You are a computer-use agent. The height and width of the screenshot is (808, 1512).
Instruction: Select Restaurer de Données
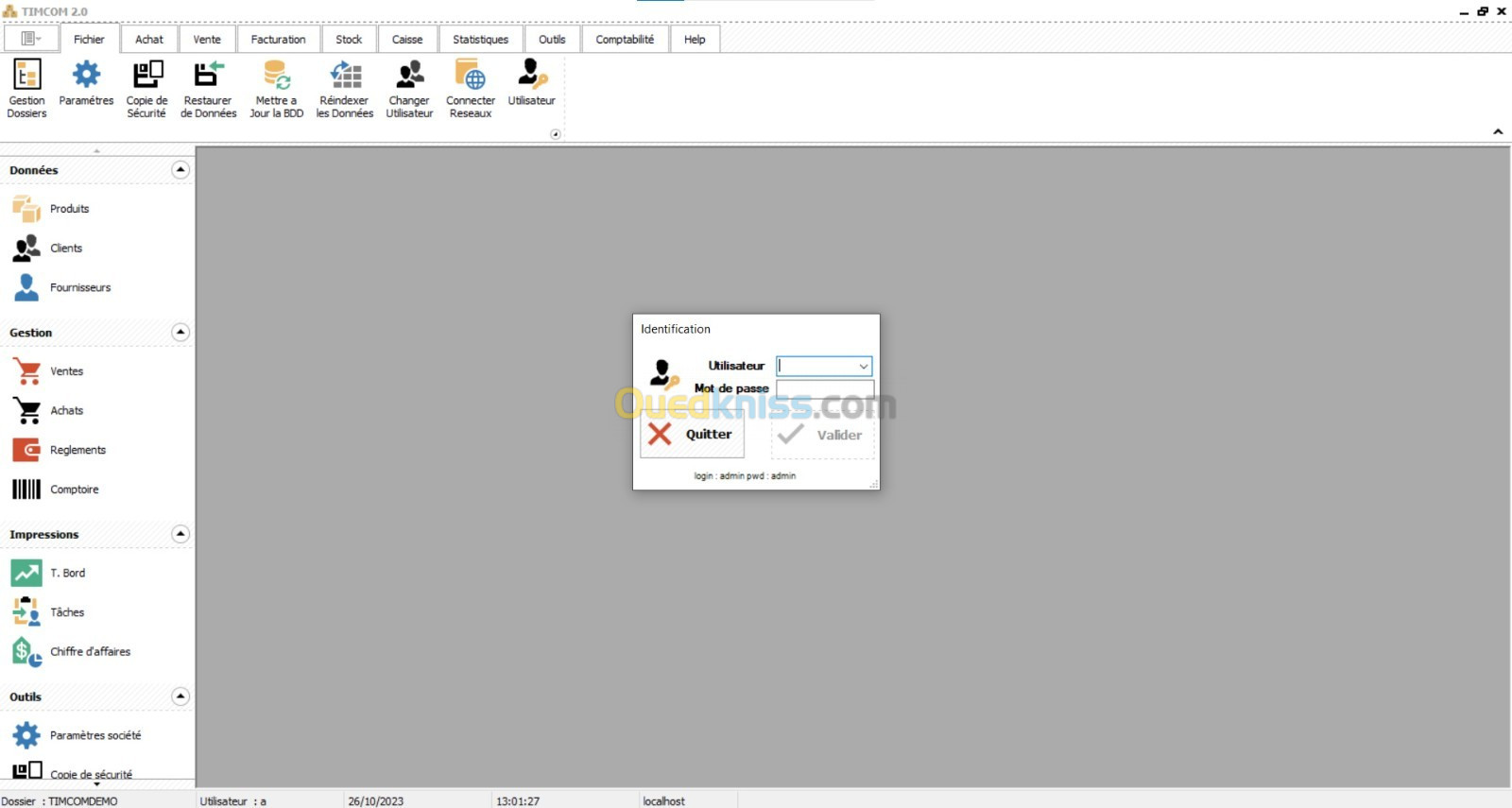208,88
